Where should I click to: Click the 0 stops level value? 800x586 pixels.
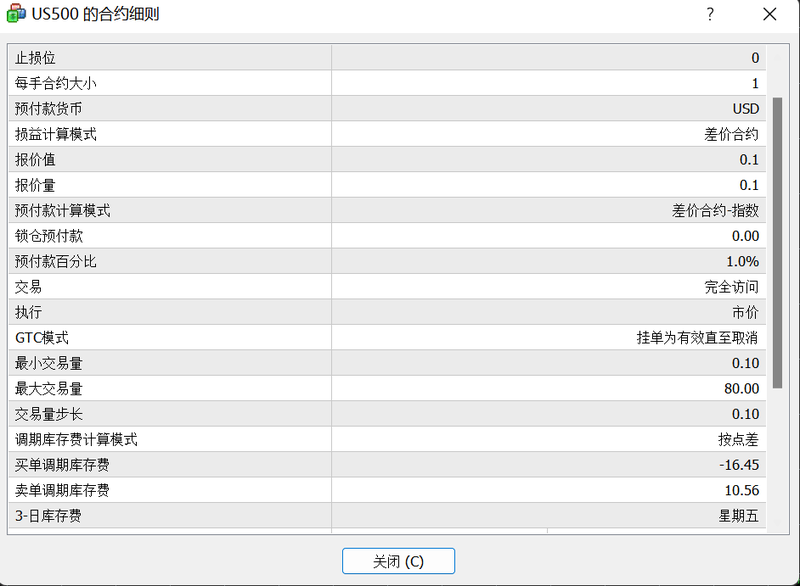pyautogui.click(x=755, y=58)
